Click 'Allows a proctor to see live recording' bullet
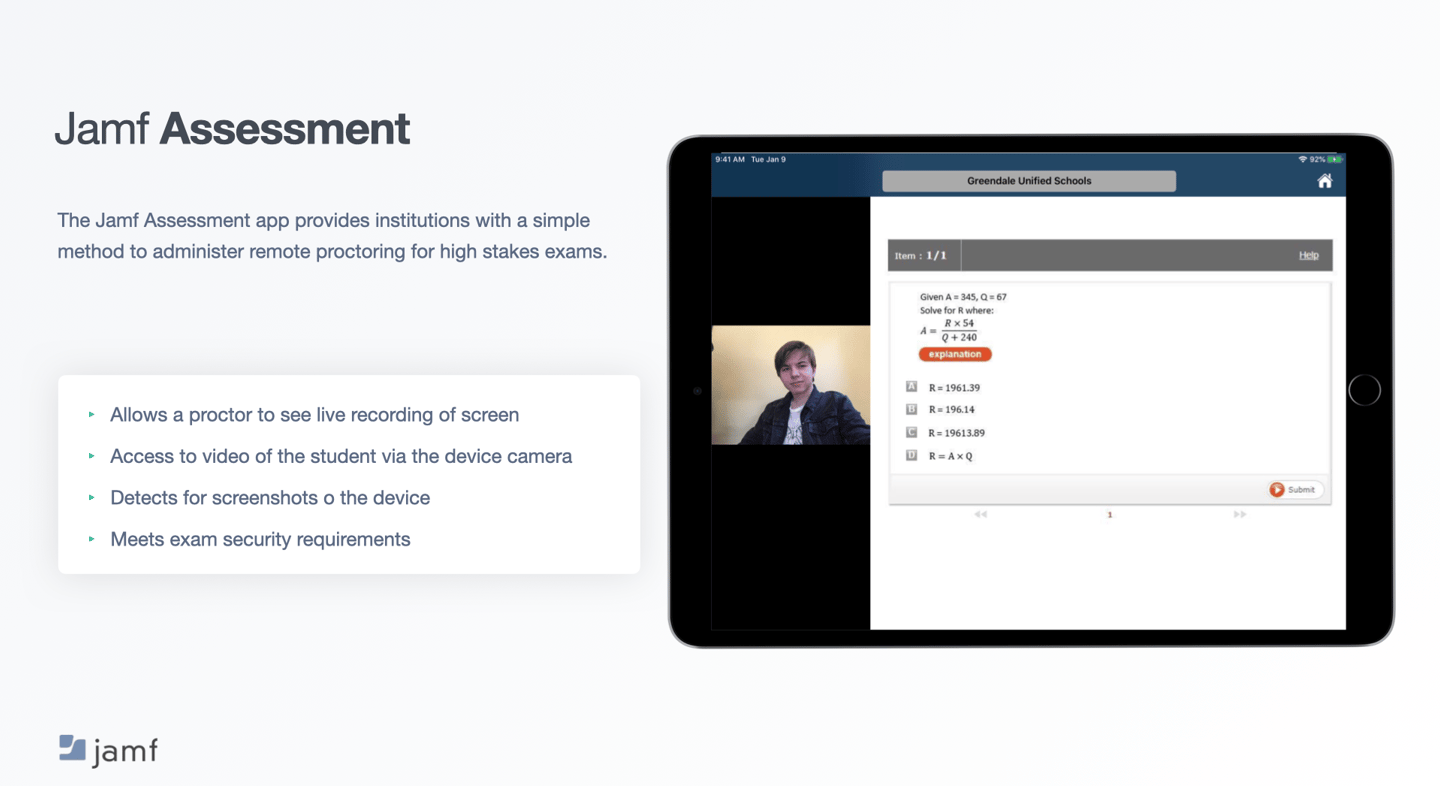Screen dimensions: 1440x786 (x=314, y=414)
